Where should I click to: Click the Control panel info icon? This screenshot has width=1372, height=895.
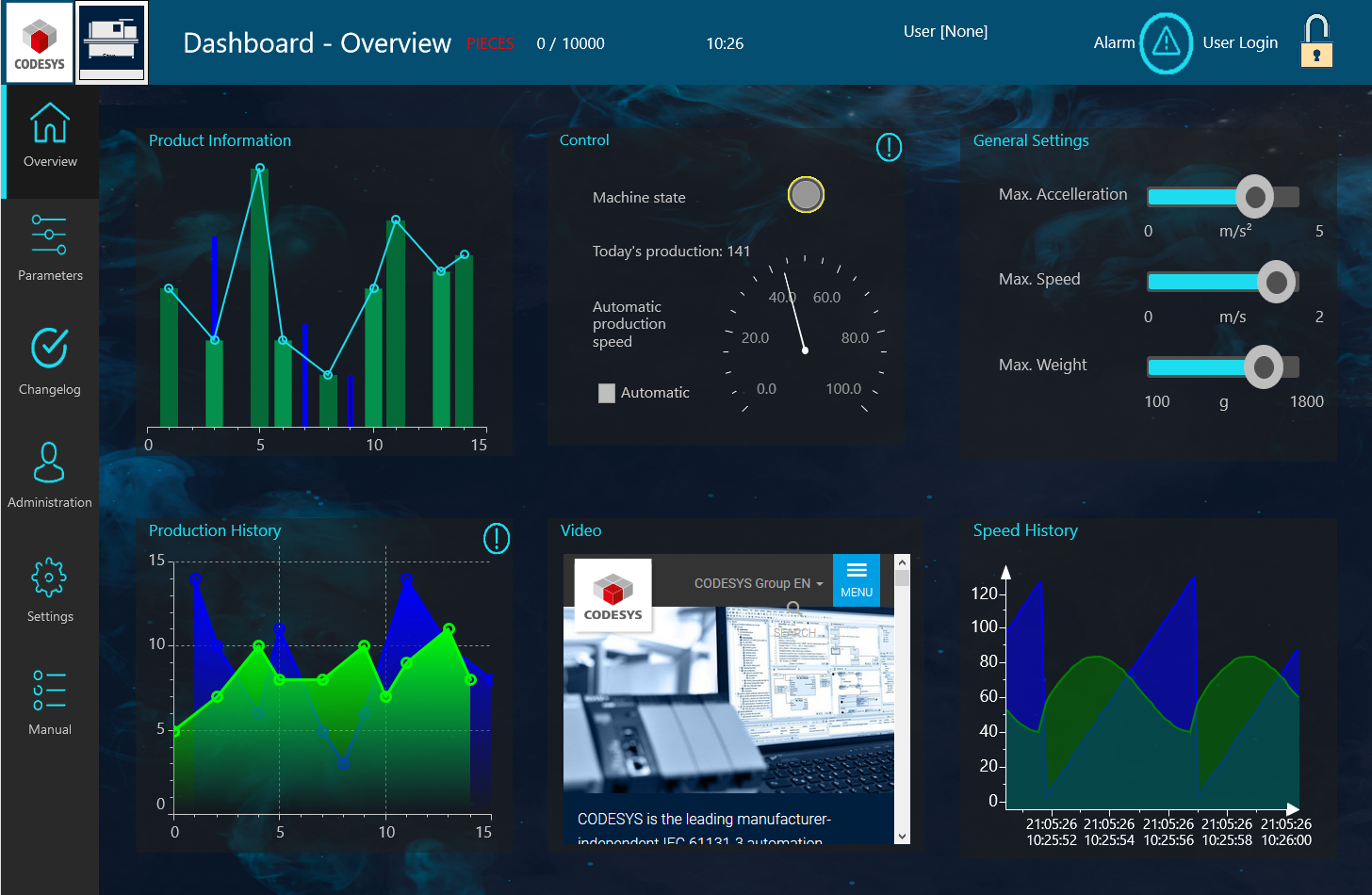point(889,147)
